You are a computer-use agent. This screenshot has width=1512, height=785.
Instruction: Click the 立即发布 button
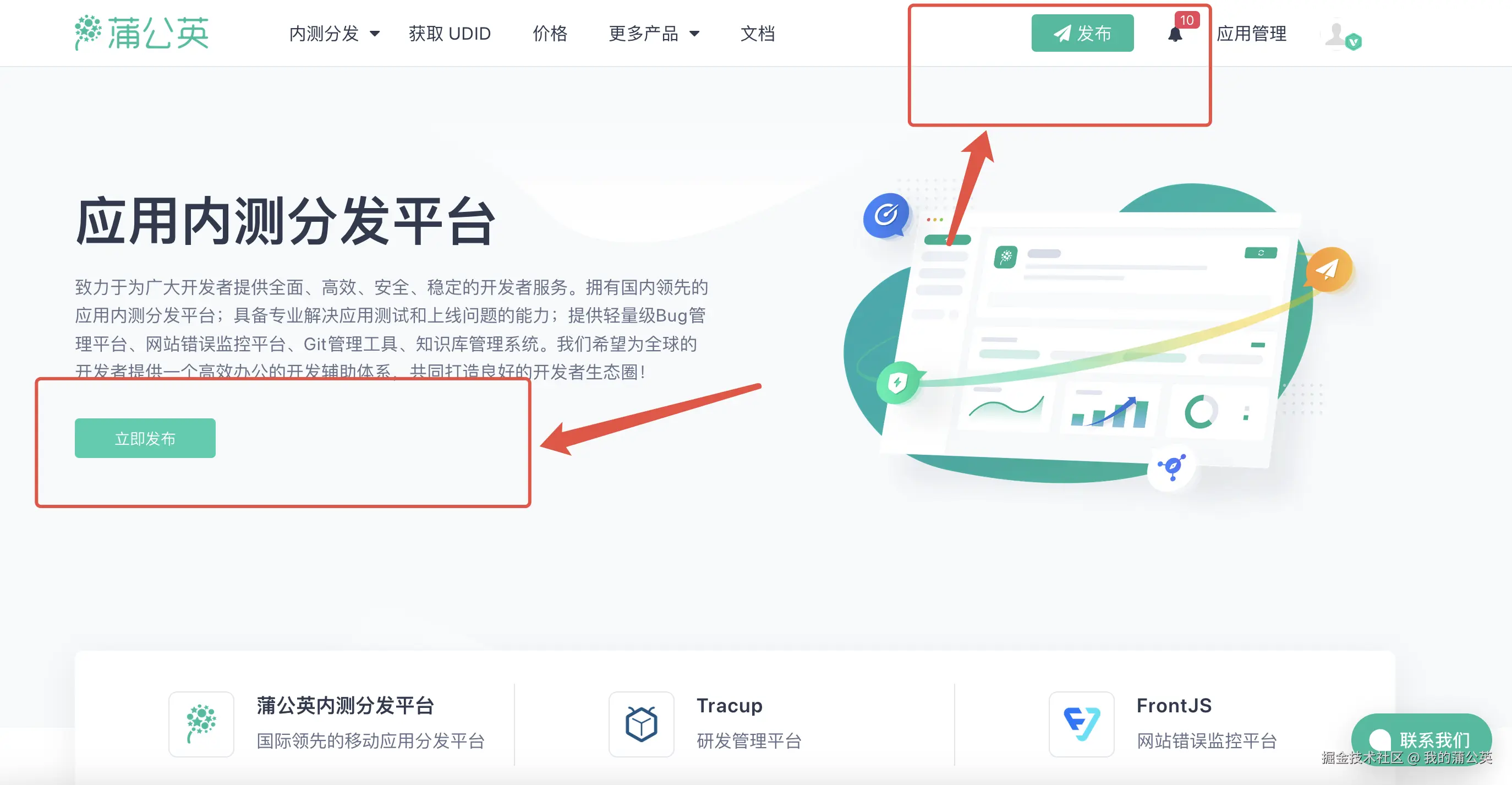(x=145, y=438)
